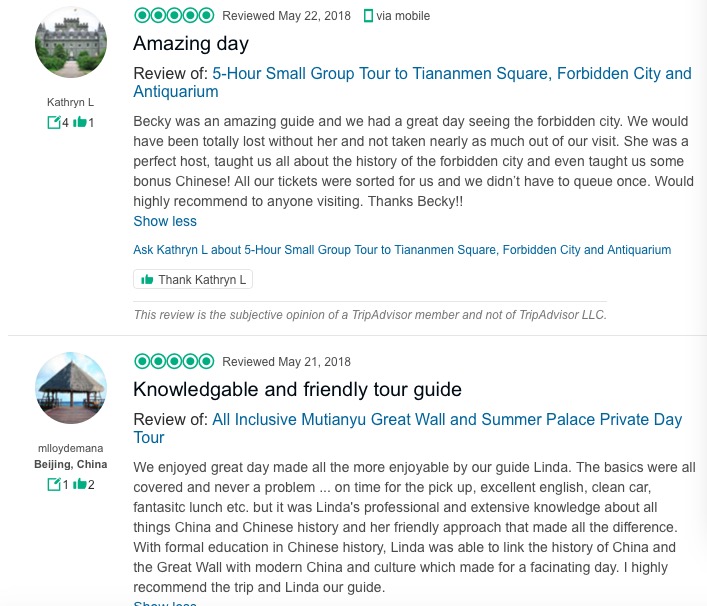707x606 pixels.
Task: Visit the Kathryn L username profile
Action: (x=70, y=102)
